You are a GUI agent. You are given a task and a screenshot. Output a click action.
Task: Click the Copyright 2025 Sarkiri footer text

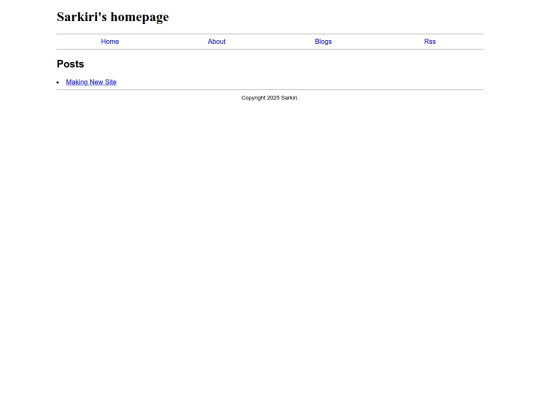coord(270,98)
